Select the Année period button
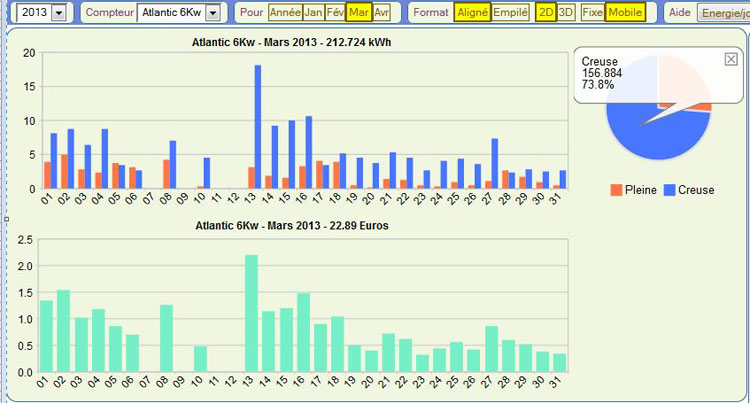Image resolution: width=750 pixels, height=403 pixels. pyautogui.click(x=285, y=13)
